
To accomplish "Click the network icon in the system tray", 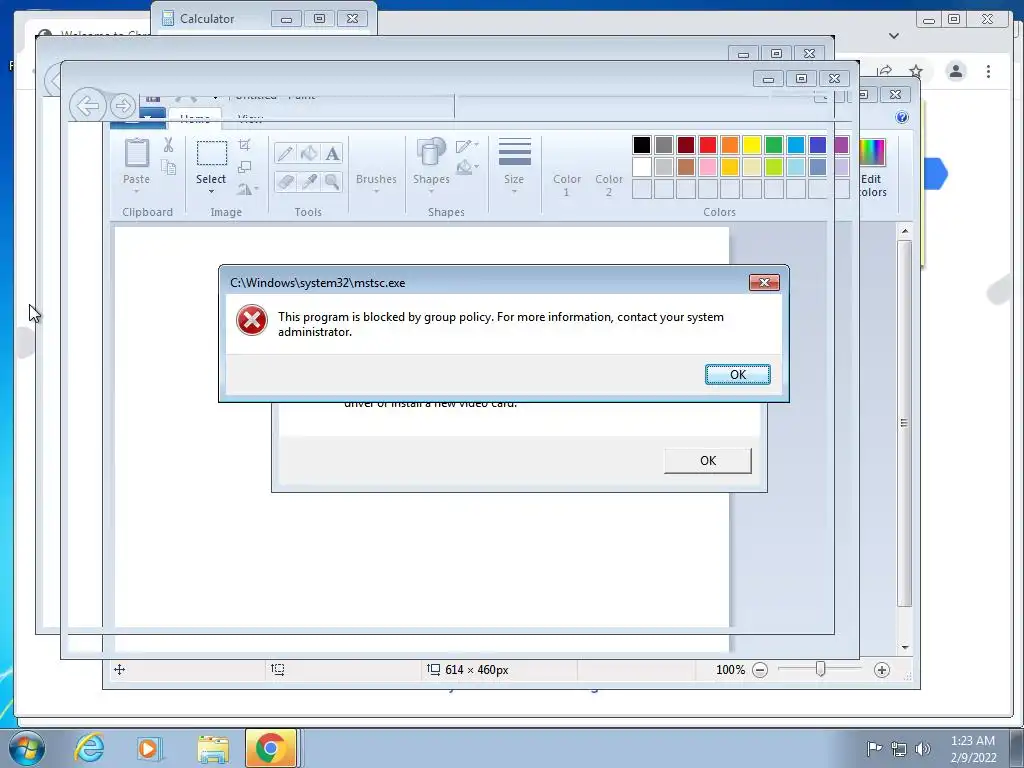I will (899, 749).
